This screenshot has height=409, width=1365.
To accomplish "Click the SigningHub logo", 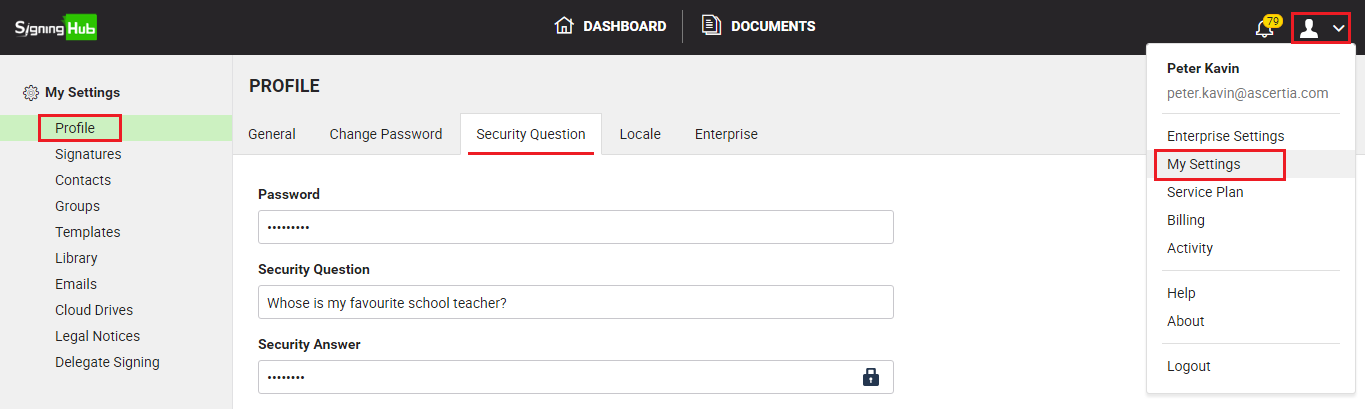I will point(56,27).
